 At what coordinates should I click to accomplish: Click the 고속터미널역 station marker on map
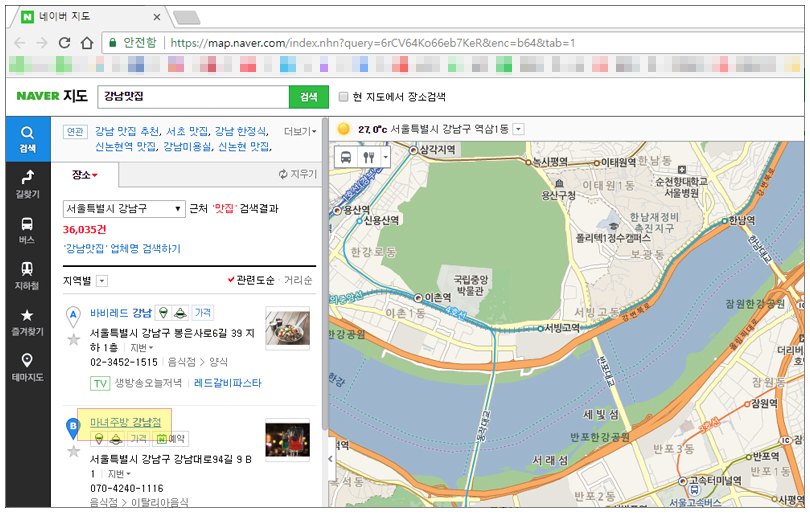[x=682, y=481]
